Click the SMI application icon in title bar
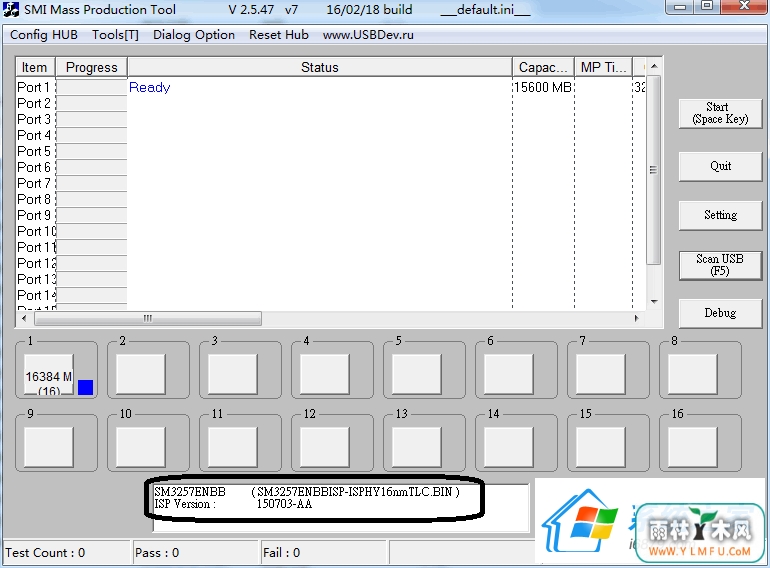Screen dimensions: 770x568 11,9
